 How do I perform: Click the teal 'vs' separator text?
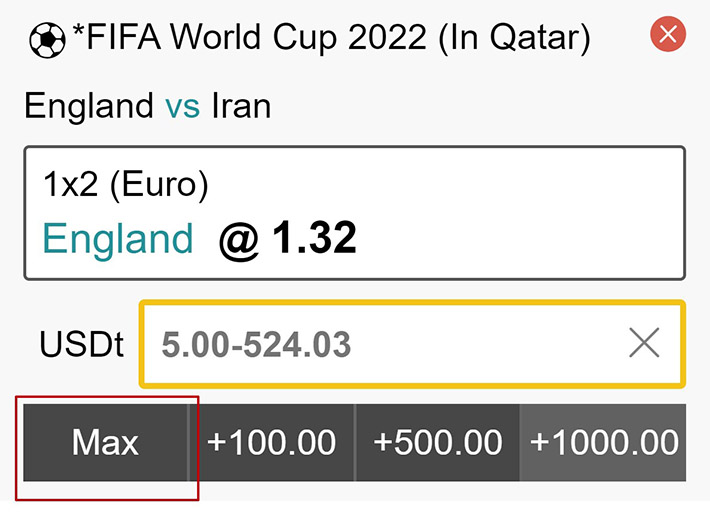tap(183, 106)
